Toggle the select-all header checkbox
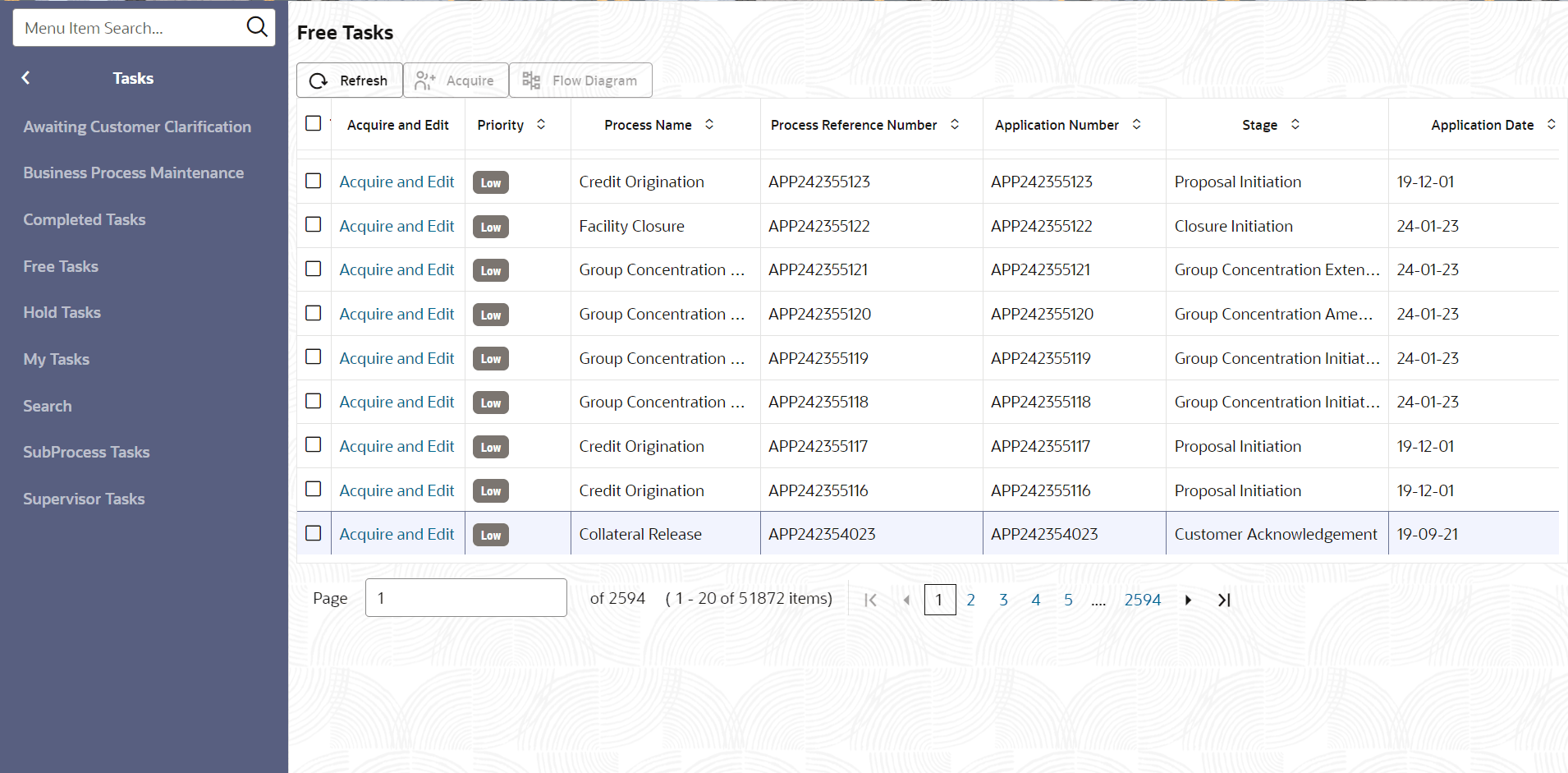The width and height of the screenshot is (1568, 773). pos(313,123)
